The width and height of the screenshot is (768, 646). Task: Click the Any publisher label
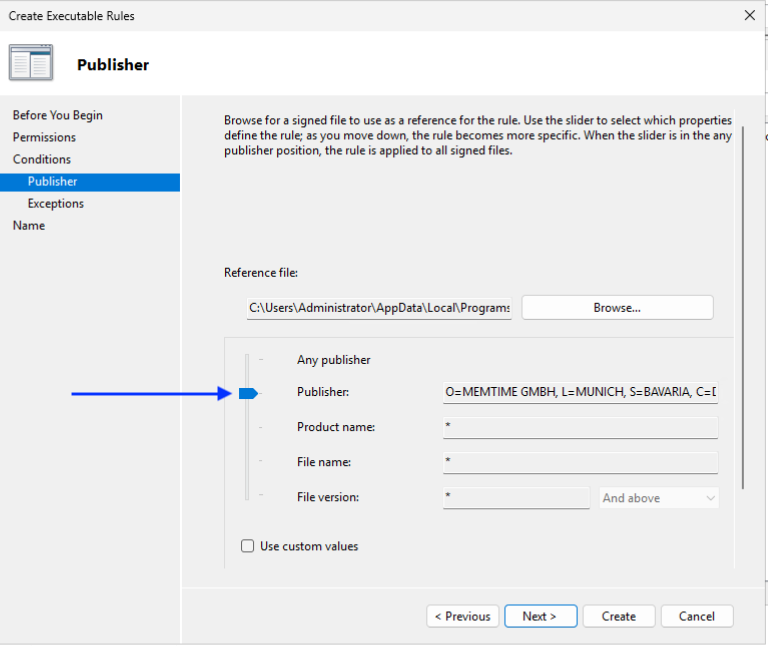pyautogui.click(x=334, y=360)
